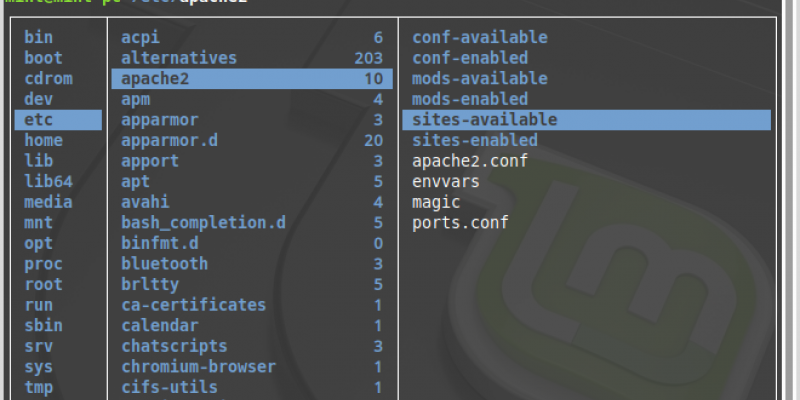The width and height of the screenshot is (800, 400).
Task: Select the envvars file
Action: click(446, 181)
